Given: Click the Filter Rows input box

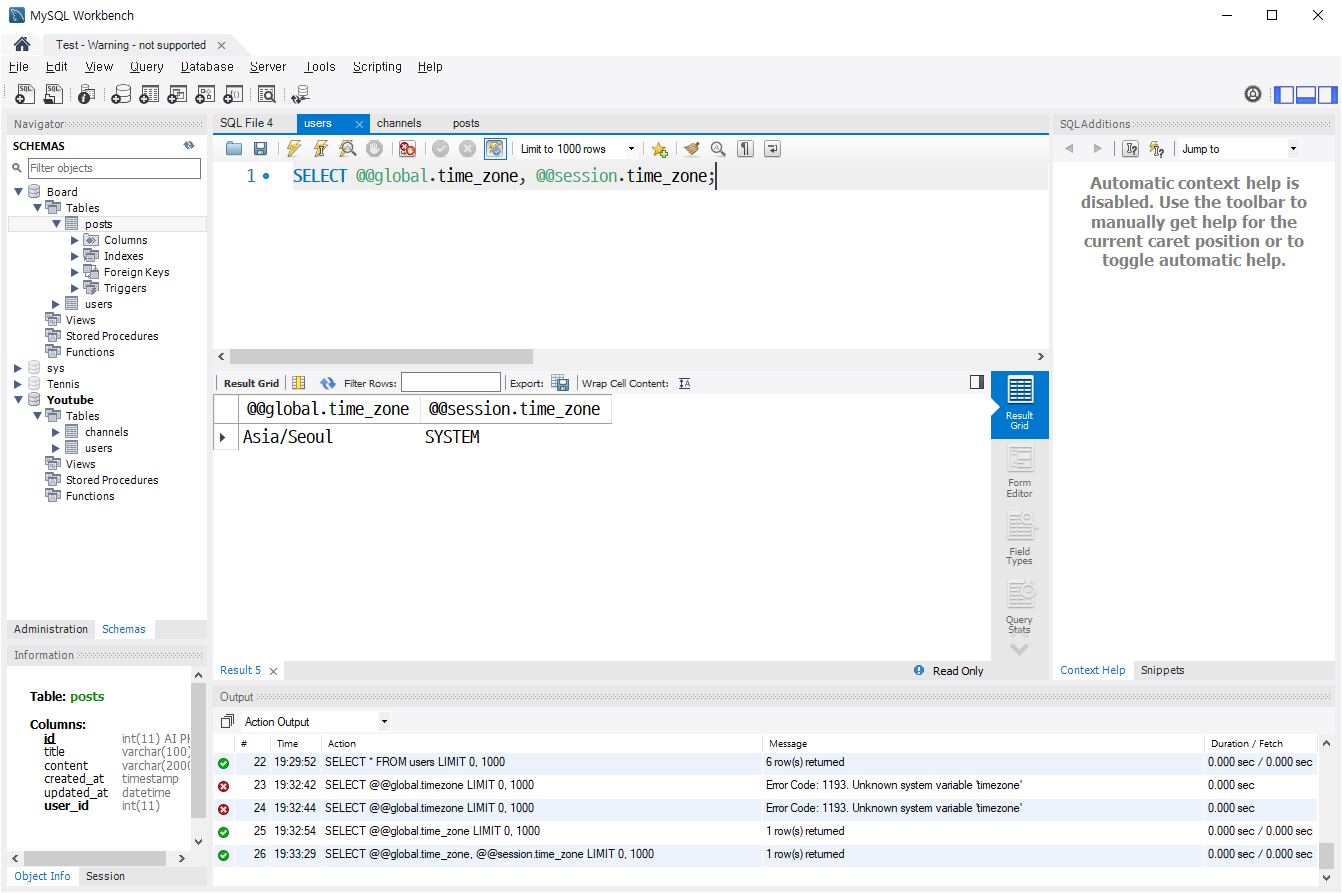Looking at the screenshot, I should (451, 383).
